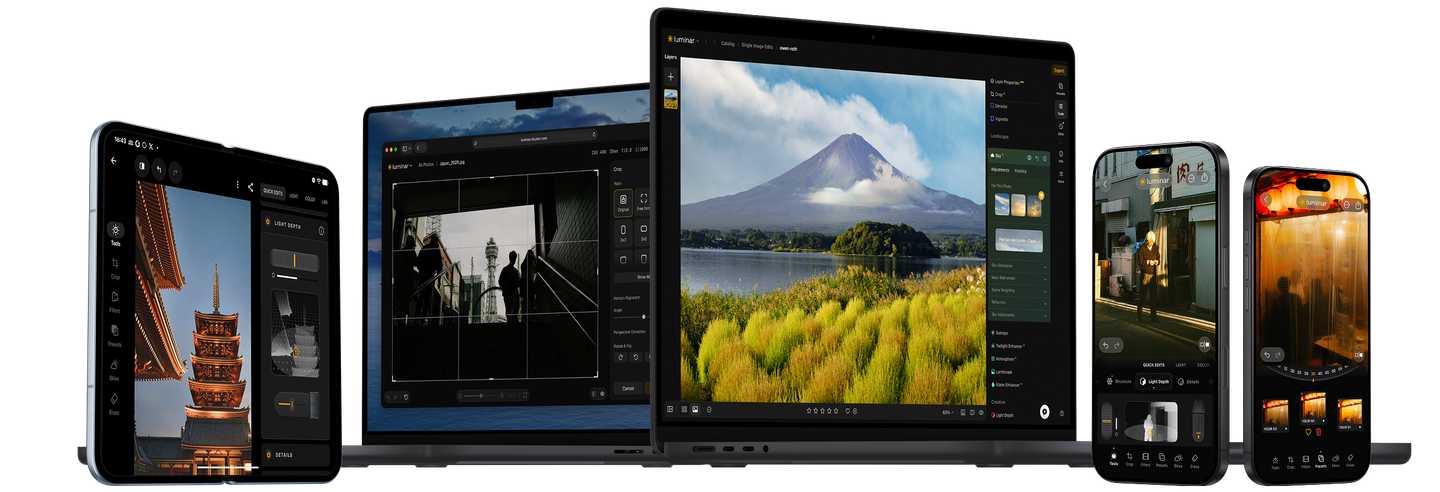Open Skies in the tablet sidebar
Screen dimensions: 1440x492
tap(115, 368)
